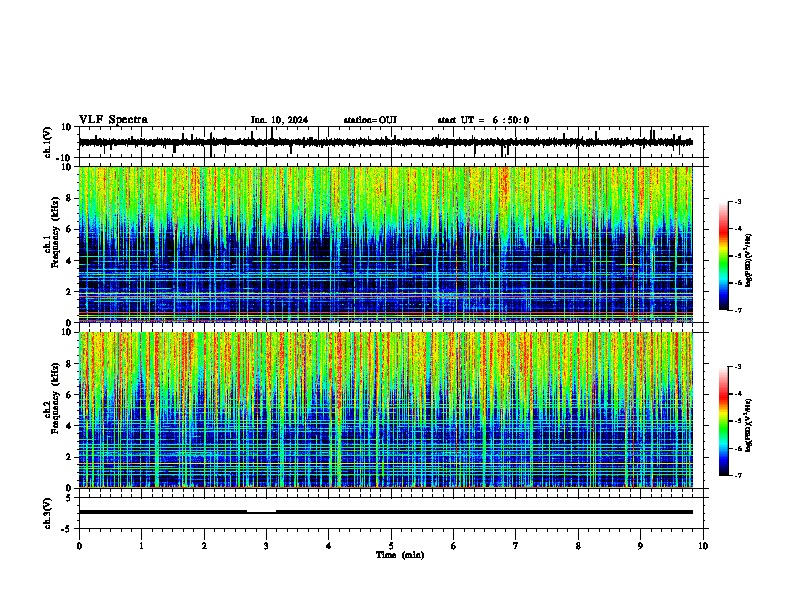
Task: Click the ch.1 voltage waveform trace
Action: tap(385, 142)
